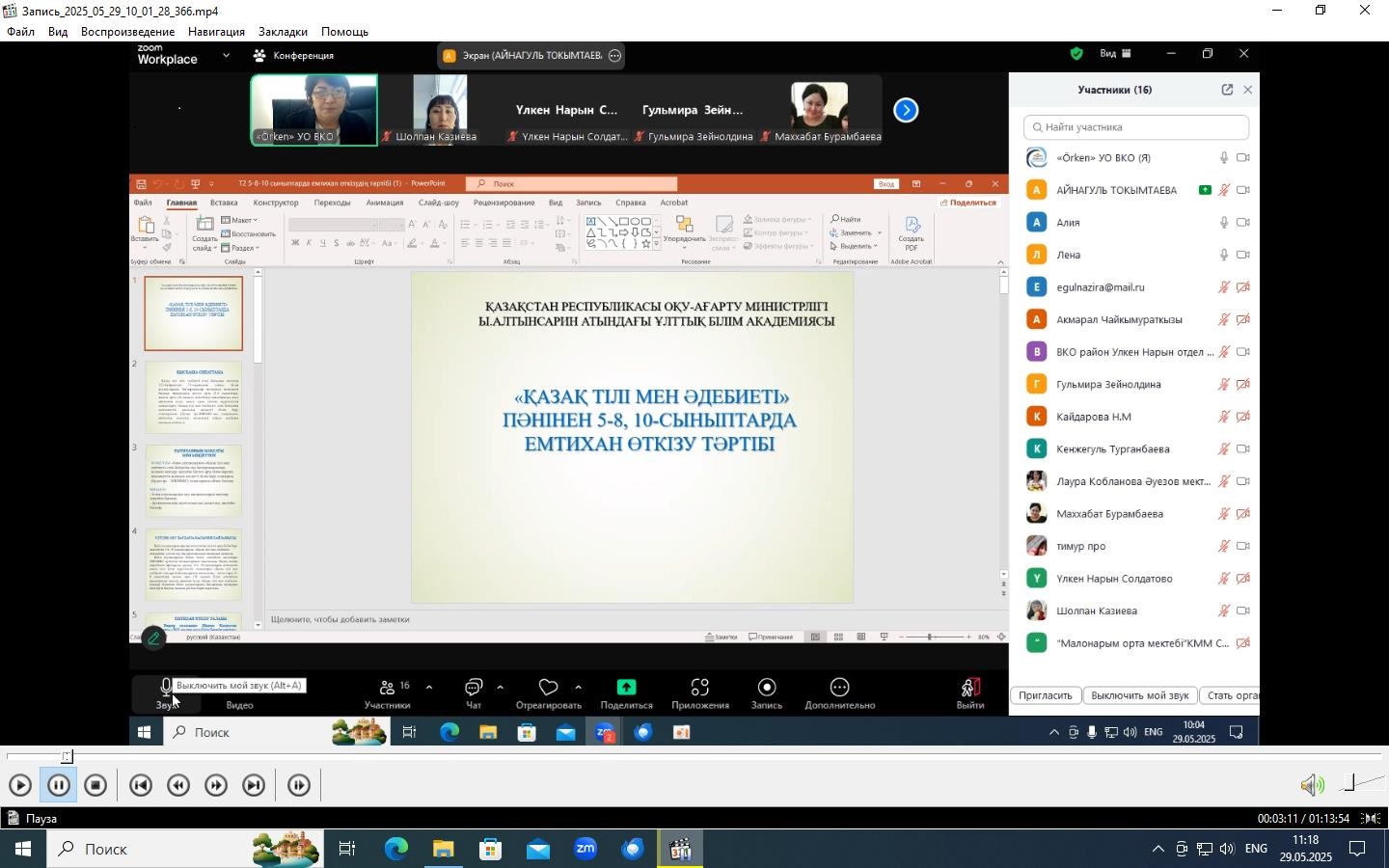1389x868 pixels.
Task: Expand the arrow next to Чат
Action: point(500,688)
